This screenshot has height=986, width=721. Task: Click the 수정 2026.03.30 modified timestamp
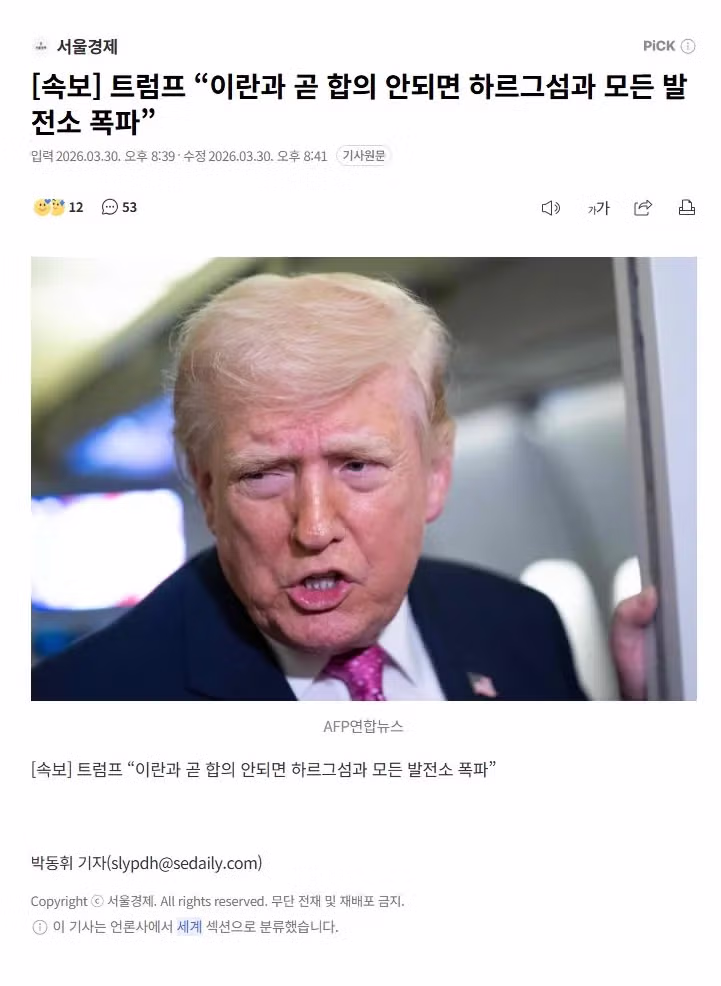pyautogui.click(x=255, y=156)
